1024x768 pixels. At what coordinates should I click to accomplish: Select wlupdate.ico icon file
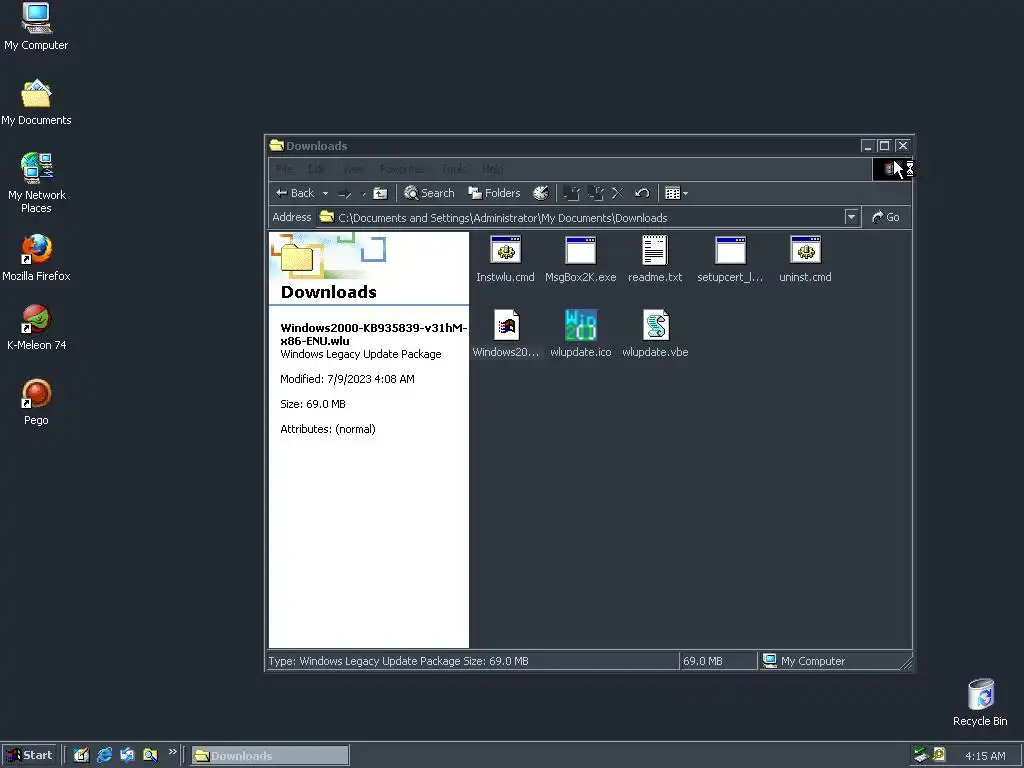tap(580, 334)
